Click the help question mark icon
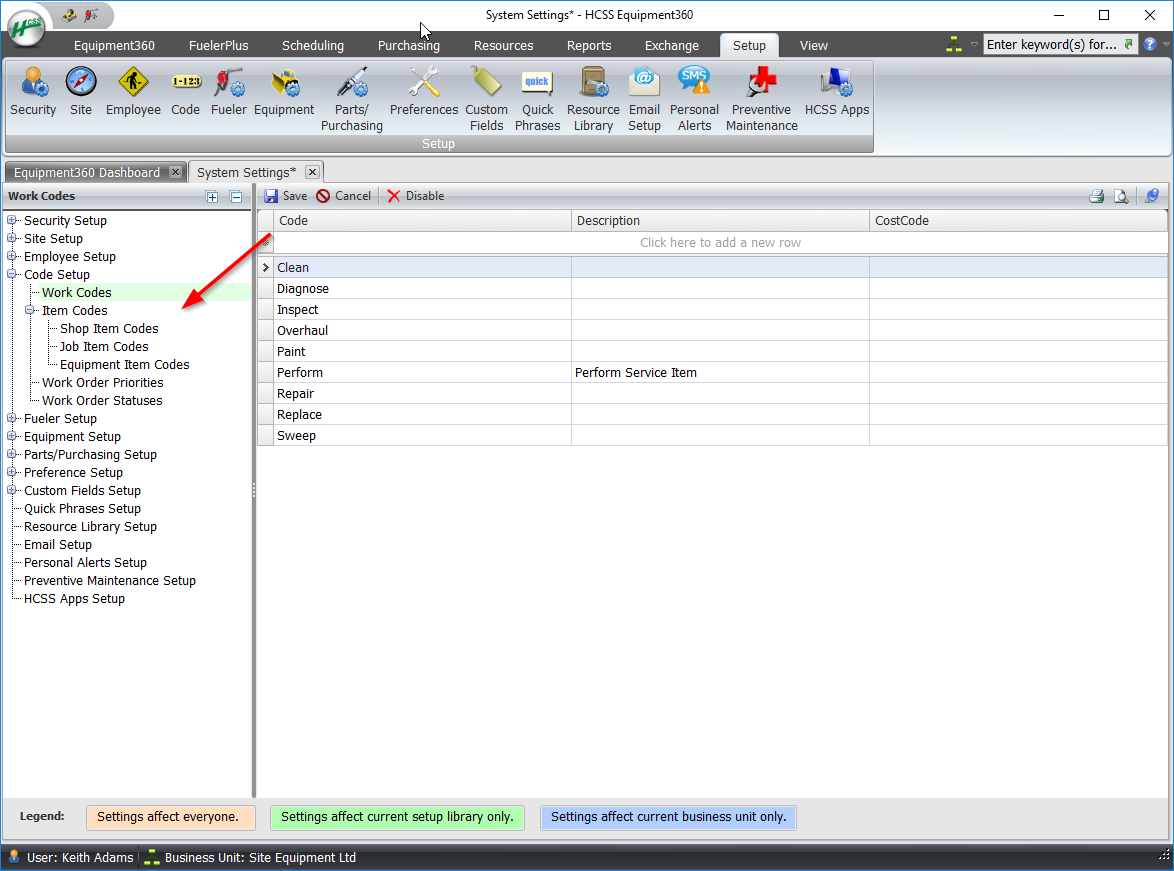The image size is (1174, 871). click(1150, 44)
